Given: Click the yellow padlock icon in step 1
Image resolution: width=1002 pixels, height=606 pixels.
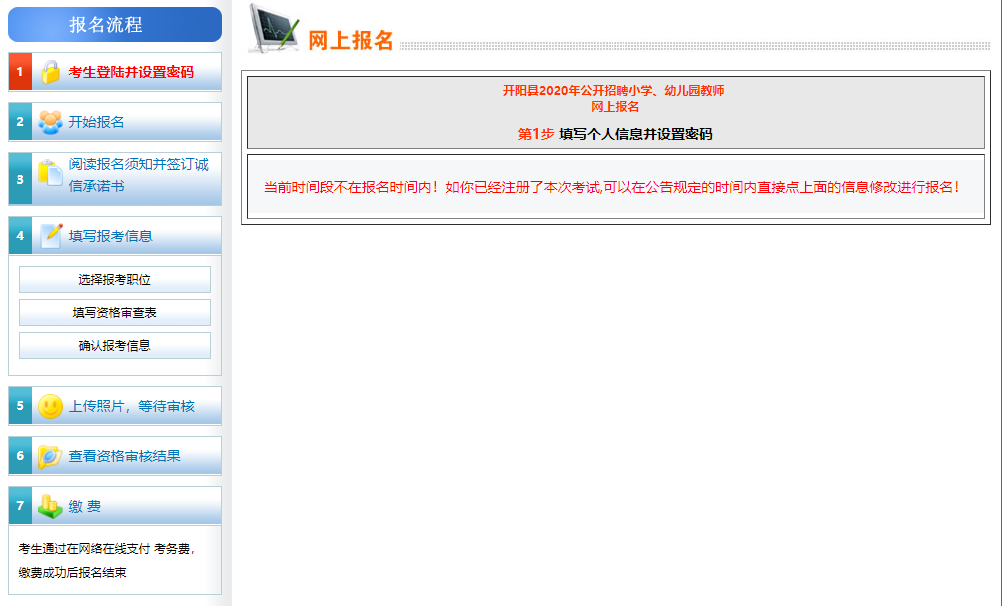Looking at the screenshot, I should pyautogui.click(x=50, y=72).
